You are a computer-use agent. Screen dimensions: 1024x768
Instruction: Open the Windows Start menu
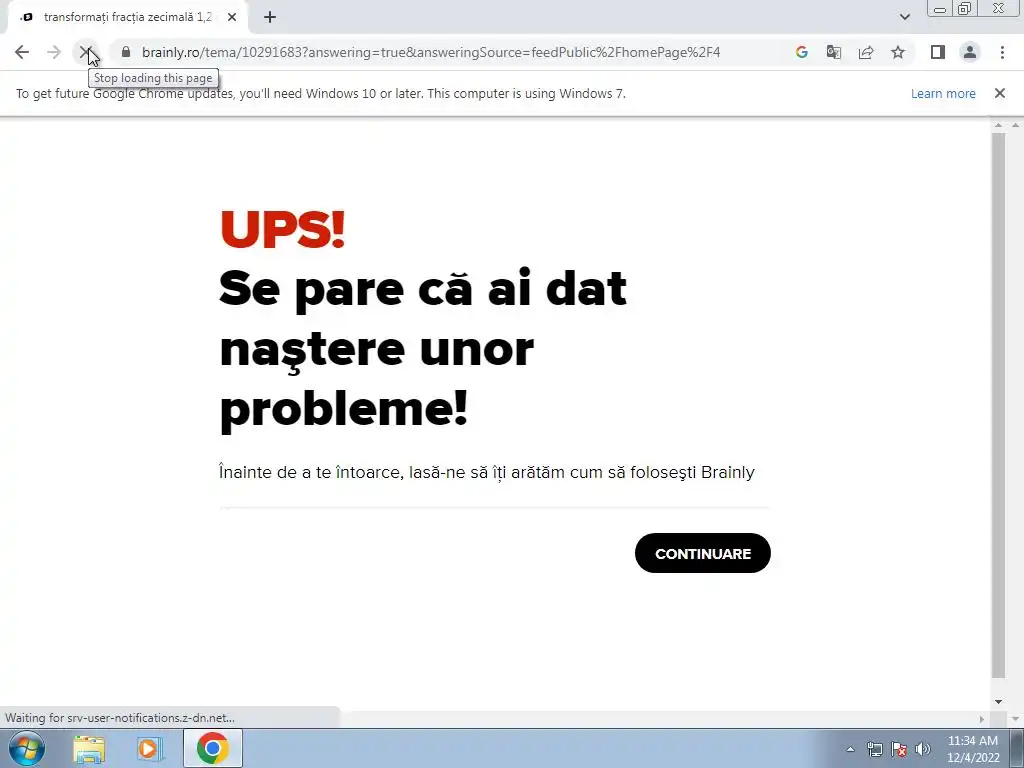point(27,748)
